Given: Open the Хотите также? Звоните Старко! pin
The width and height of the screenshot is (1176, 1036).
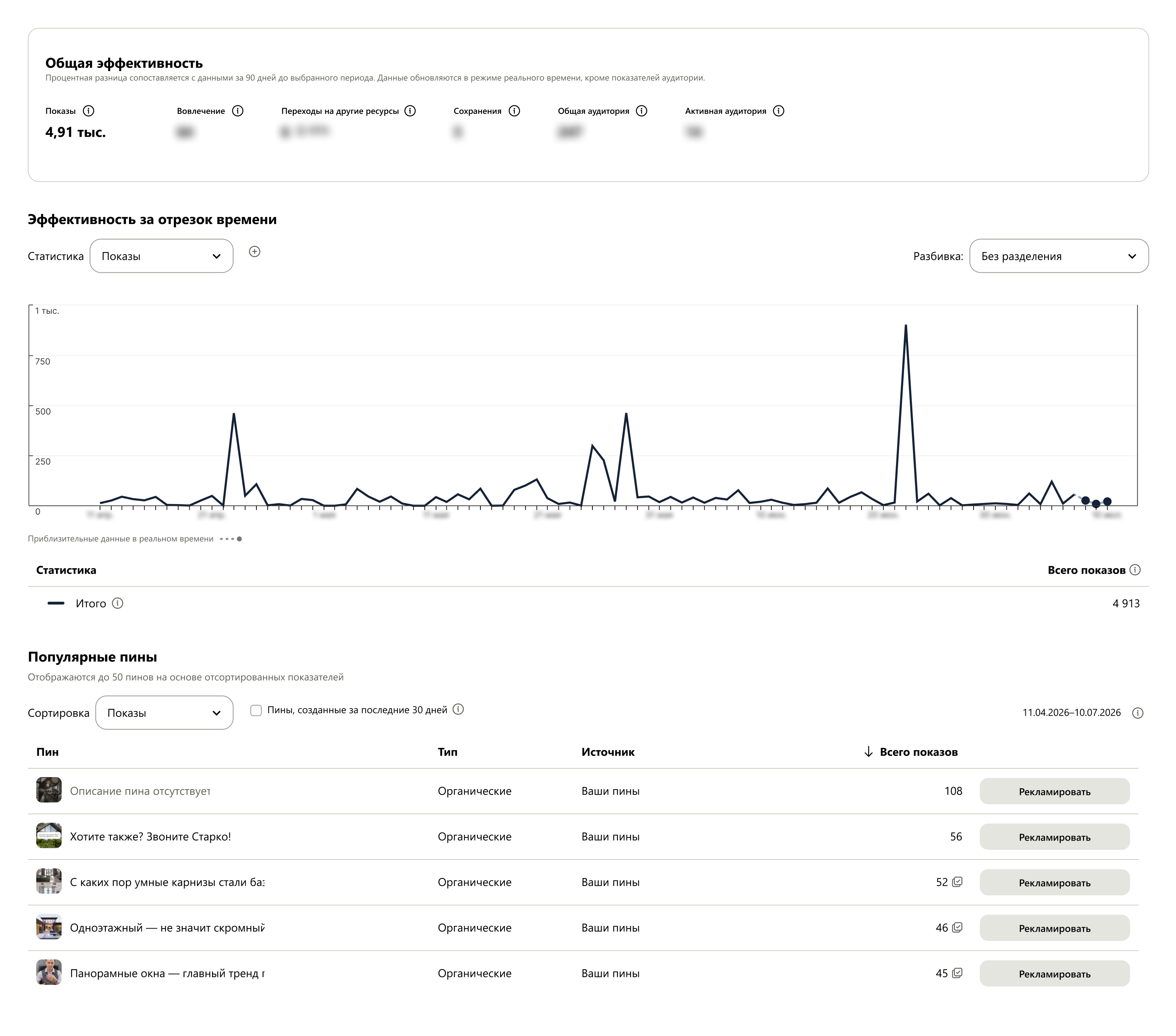Looking at the screenshot, I should point(150,836).
